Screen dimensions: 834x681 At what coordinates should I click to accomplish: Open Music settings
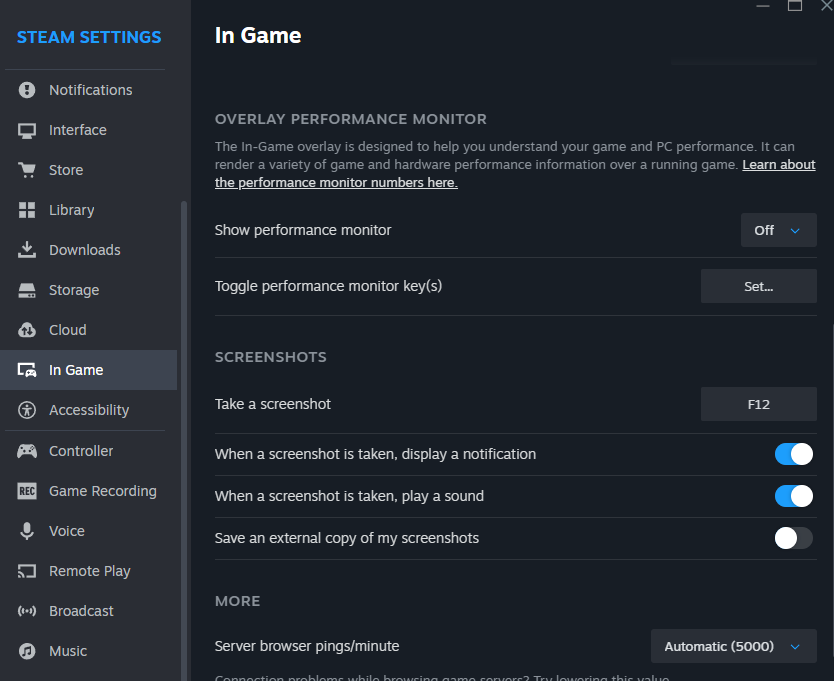88,651
